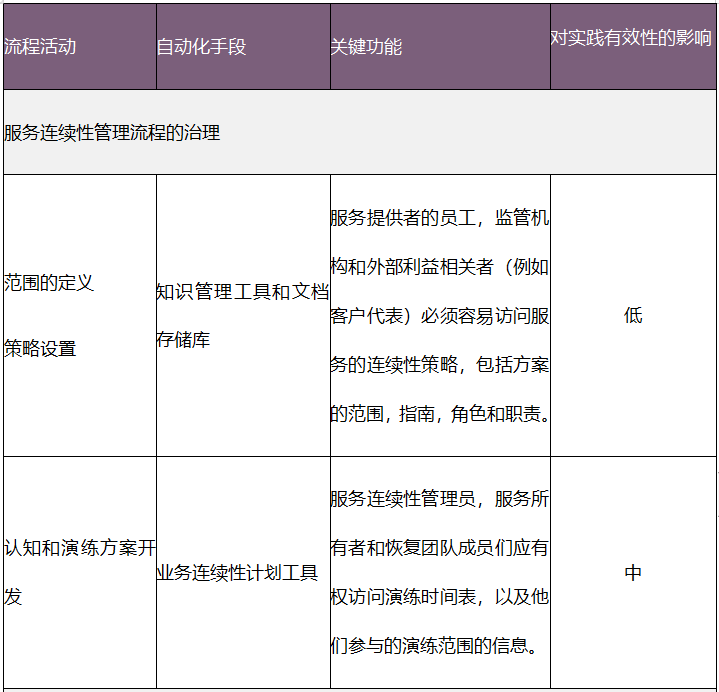This screenshot has height=692, width=719.
Task: Click the line ending with 角色和职责
Action: coord(439,414)
